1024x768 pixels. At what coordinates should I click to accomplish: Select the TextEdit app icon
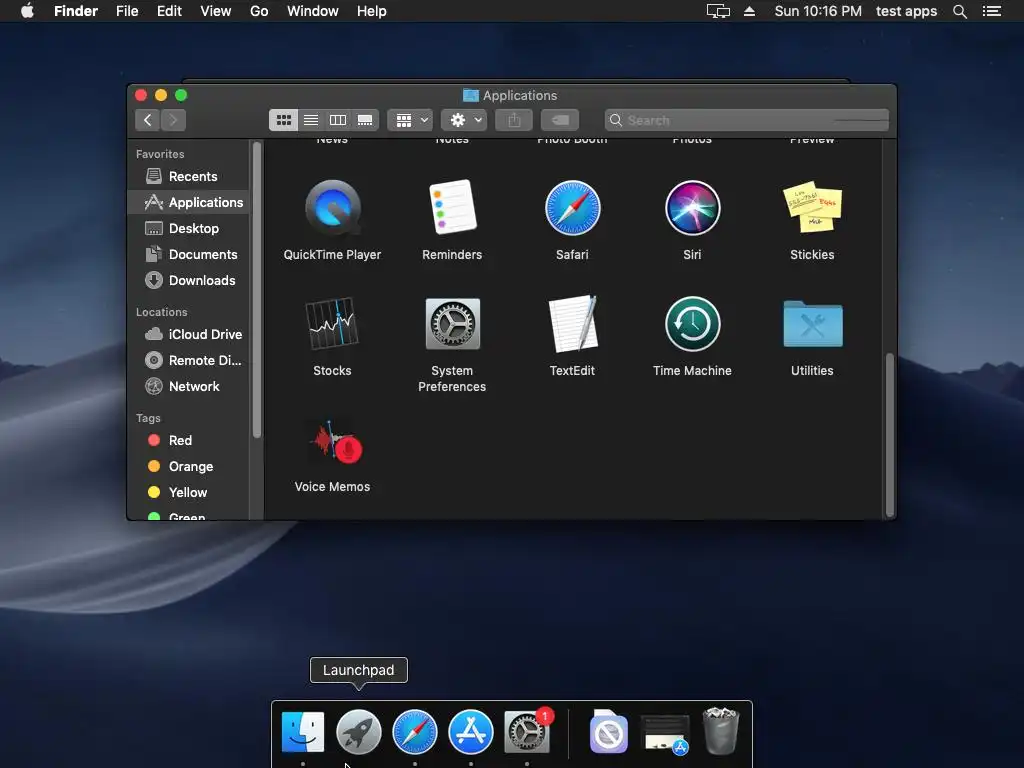pyautogui.click(x=572, y=324)
